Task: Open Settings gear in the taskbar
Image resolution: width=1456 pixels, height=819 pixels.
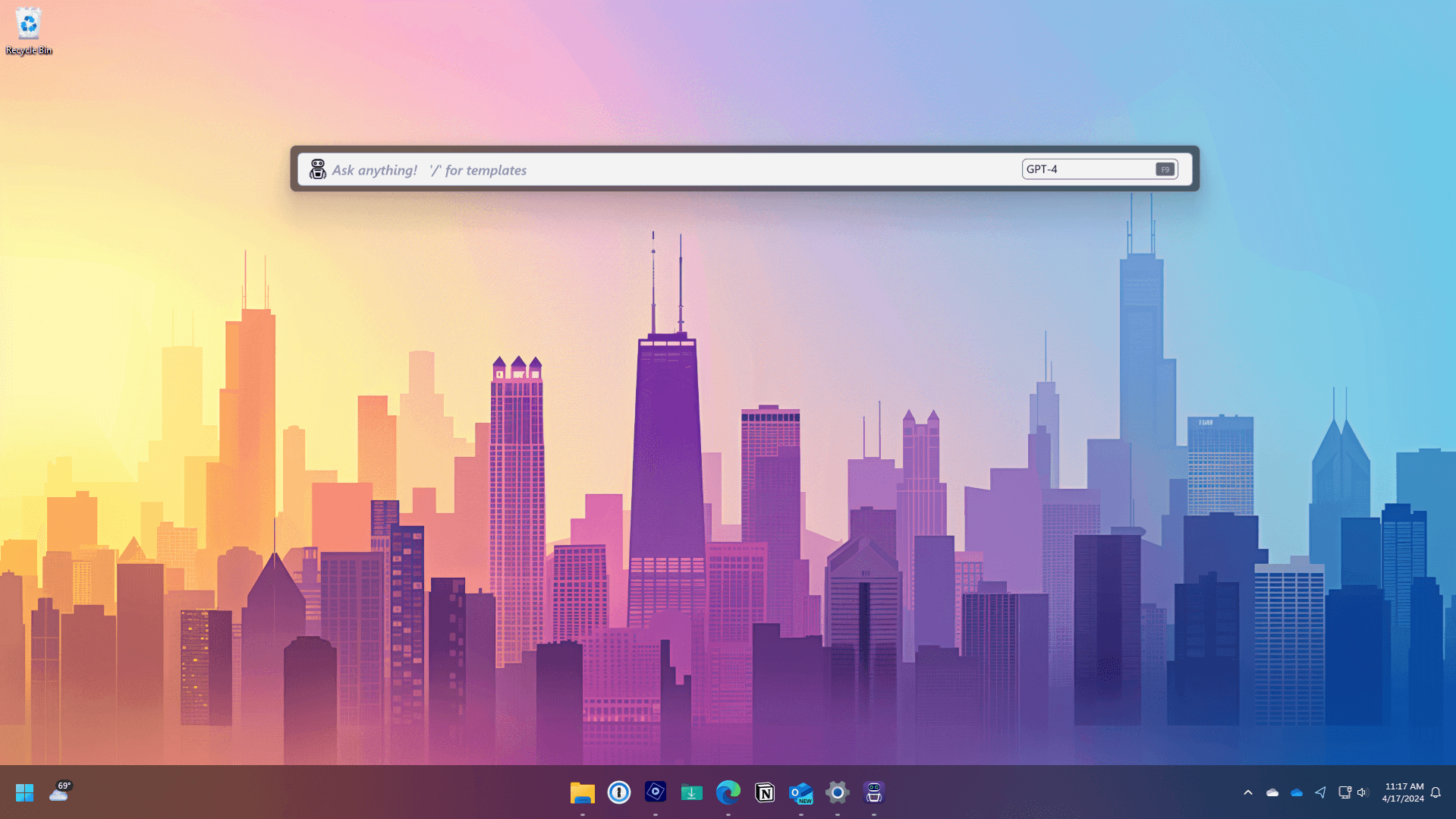Action: tap(837, 792)
